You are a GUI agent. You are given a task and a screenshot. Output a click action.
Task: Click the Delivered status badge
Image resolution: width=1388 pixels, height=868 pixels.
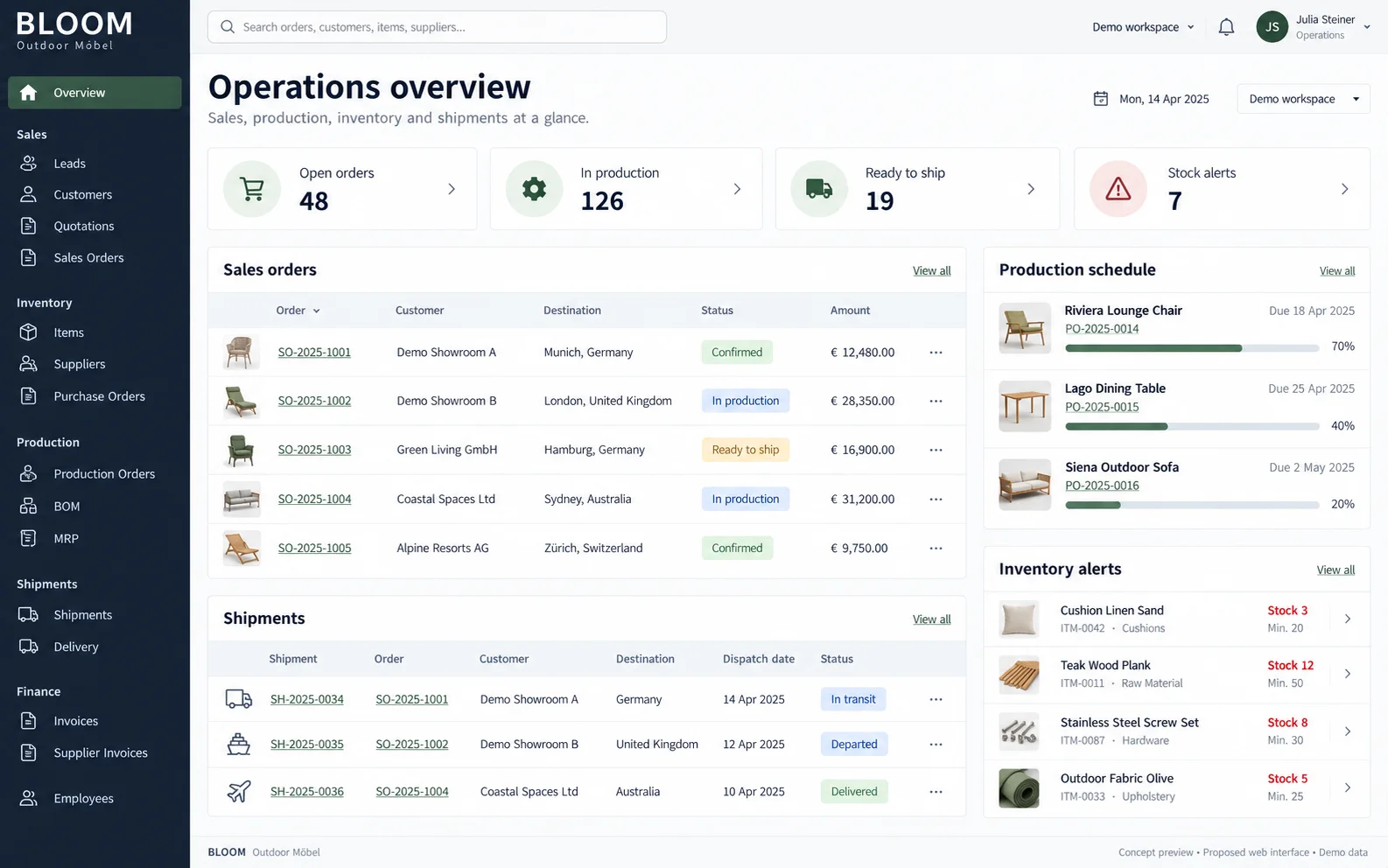pos(854,792)
